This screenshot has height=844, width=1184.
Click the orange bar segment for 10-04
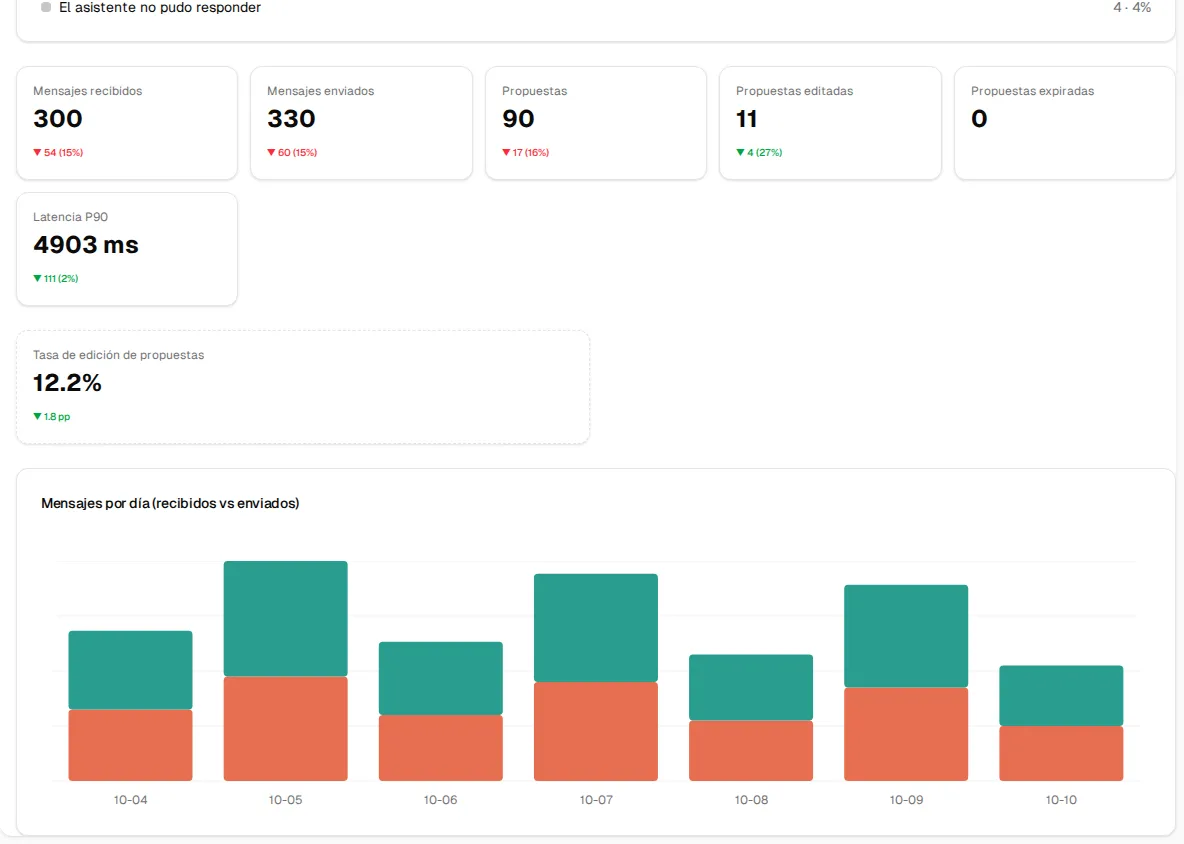coord(131,745)
